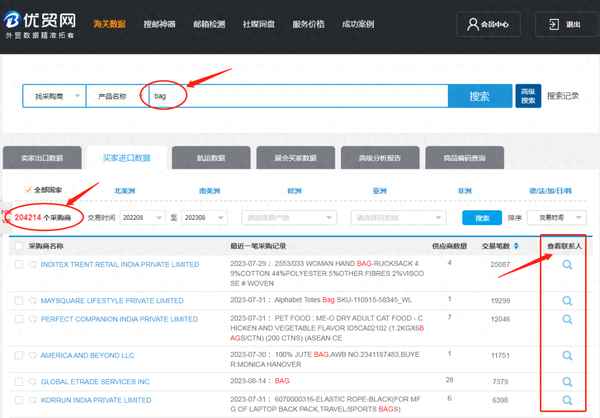Image resolution: width=600 pixels, height=418 pixels.
Task: View contacts for GLOBAL ETRADE SERVICES INC
Action: pyautogui.click(x=567, y=381)
